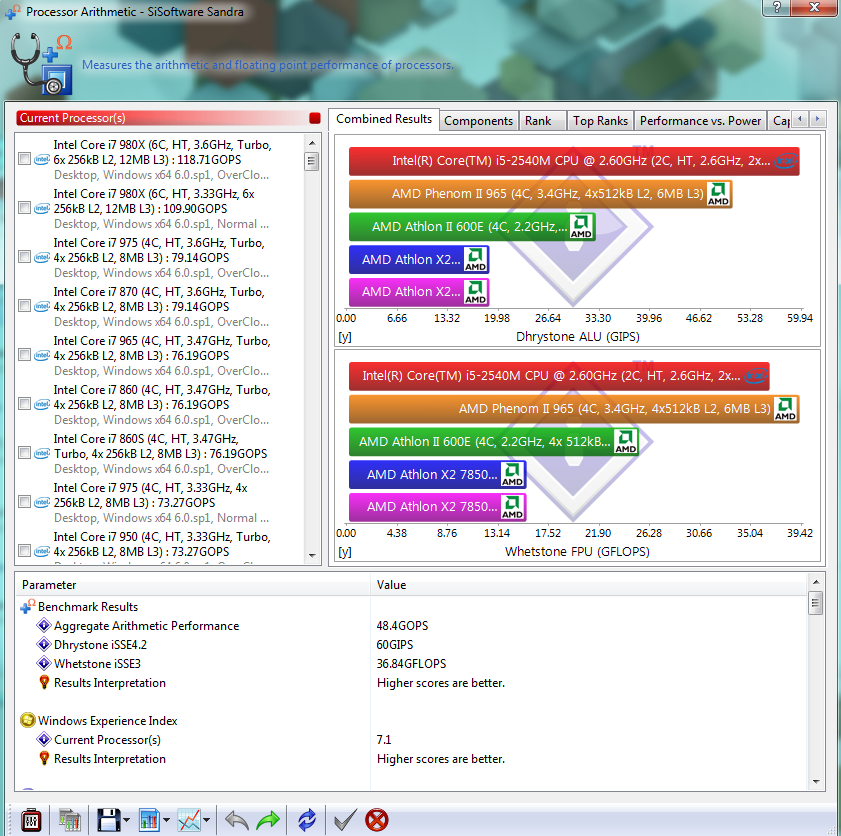Click the green Athlon II 600E Whetstone bar
This screenshot has width=841, height=836.
(x=493, y=441)
